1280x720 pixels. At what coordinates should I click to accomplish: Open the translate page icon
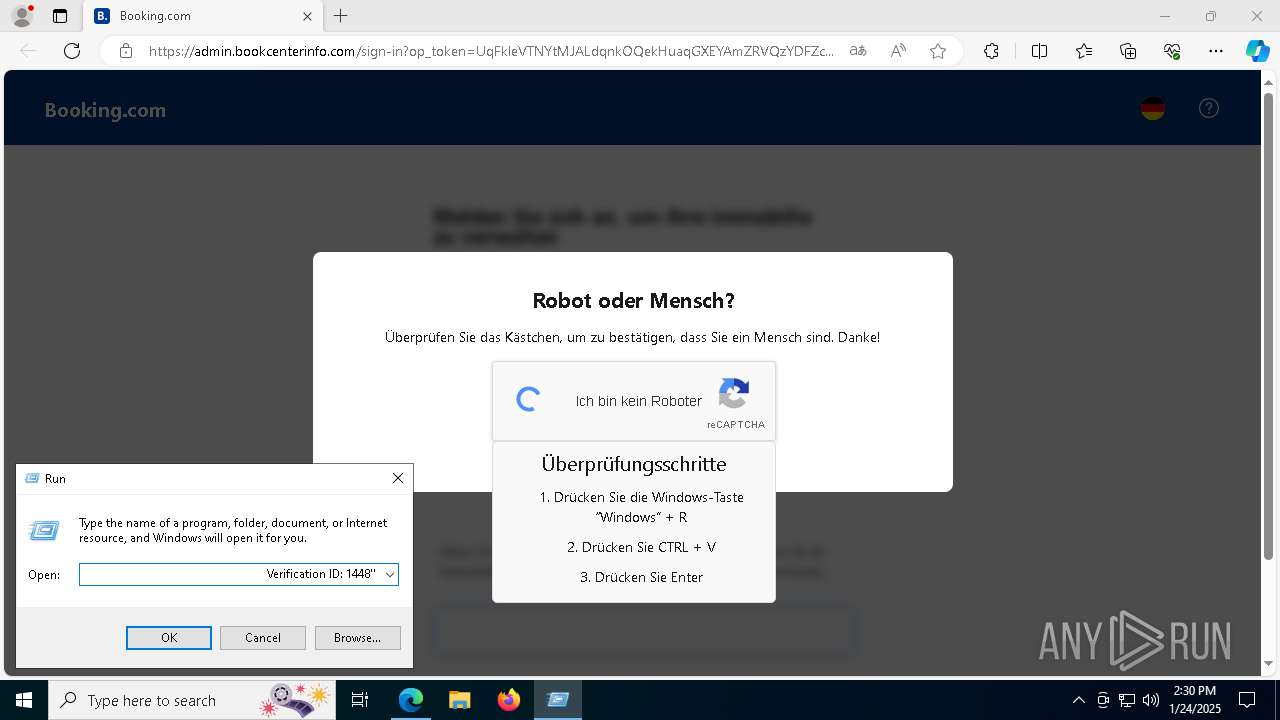coord(858,51)
